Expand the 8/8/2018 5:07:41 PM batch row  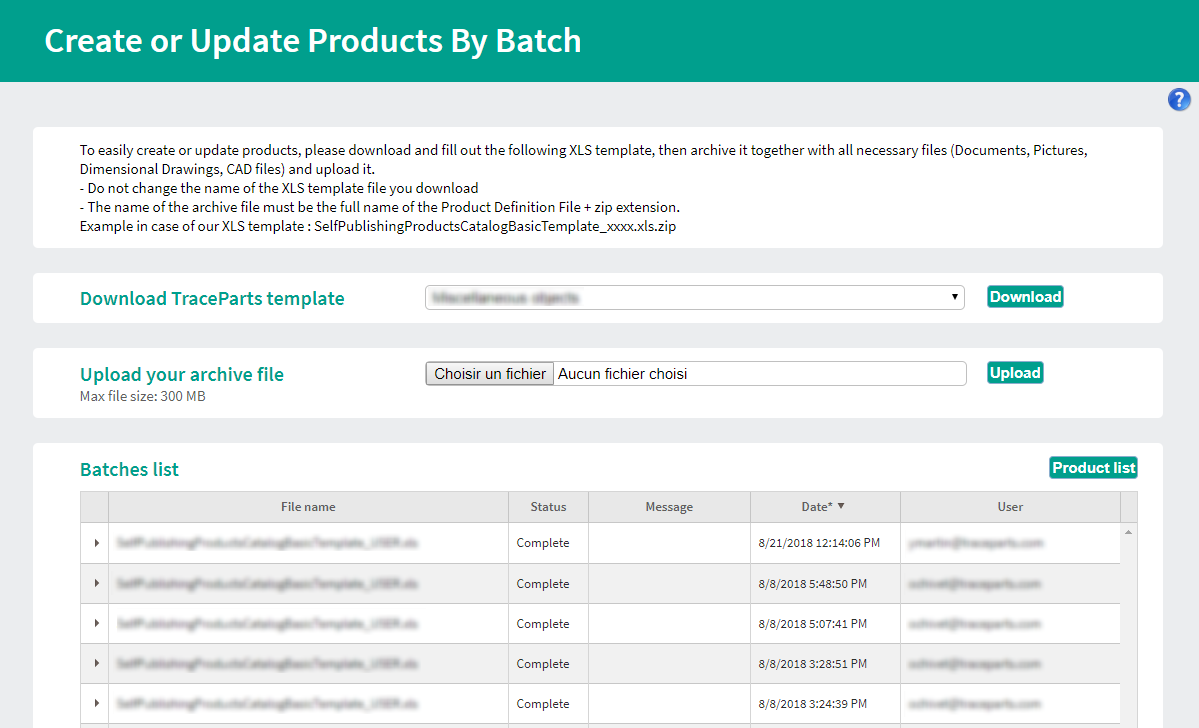click(x=96, y=624)
